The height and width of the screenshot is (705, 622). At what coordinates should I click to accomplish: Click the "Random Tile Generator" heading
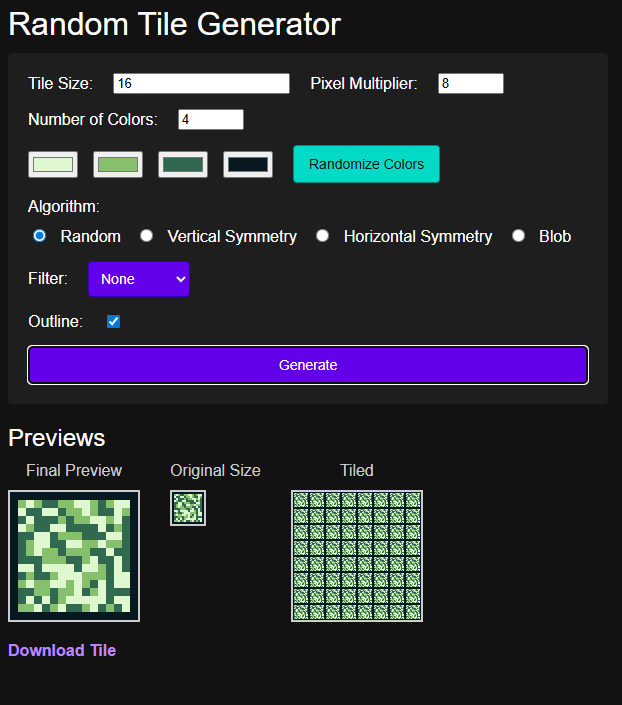(175, 24)
